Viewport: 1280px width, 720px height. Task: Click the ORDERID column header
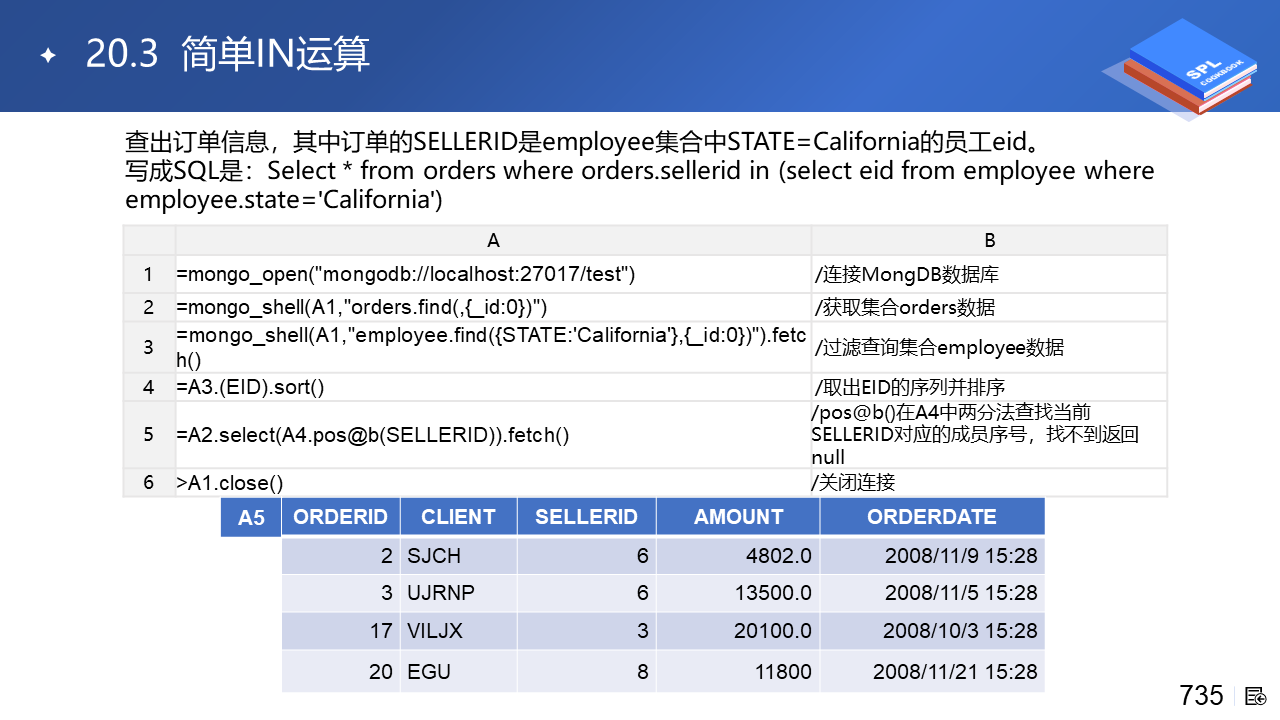[x=340, y=517]
